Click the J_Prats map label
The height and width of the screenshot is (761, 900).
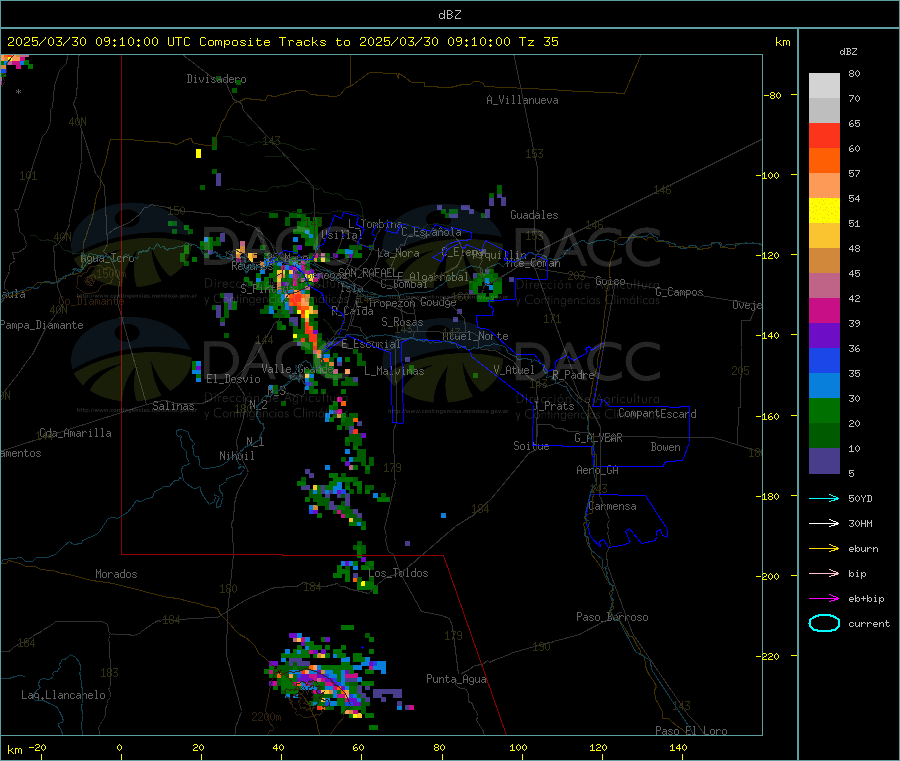coord(554,406)
